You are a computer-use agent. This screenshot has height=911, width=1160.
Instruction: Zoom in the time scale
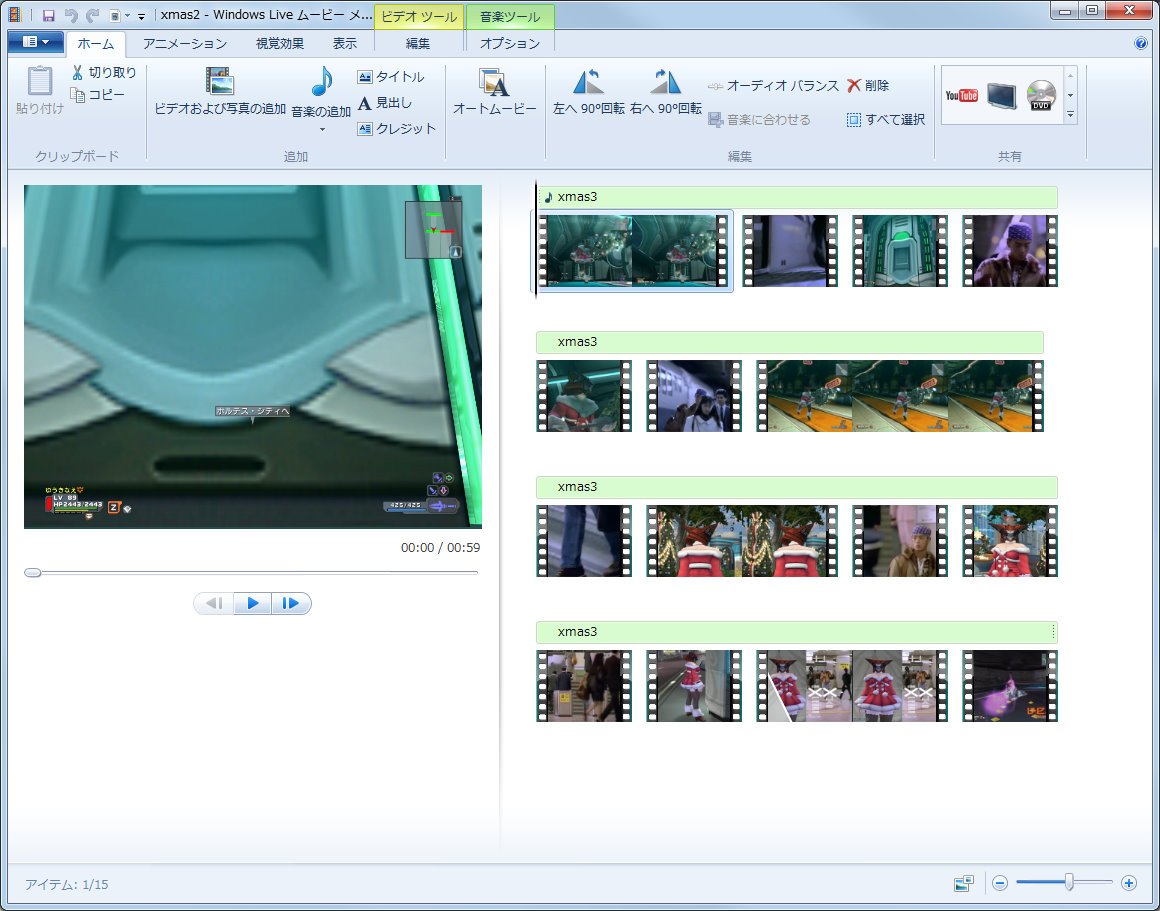1129,883
